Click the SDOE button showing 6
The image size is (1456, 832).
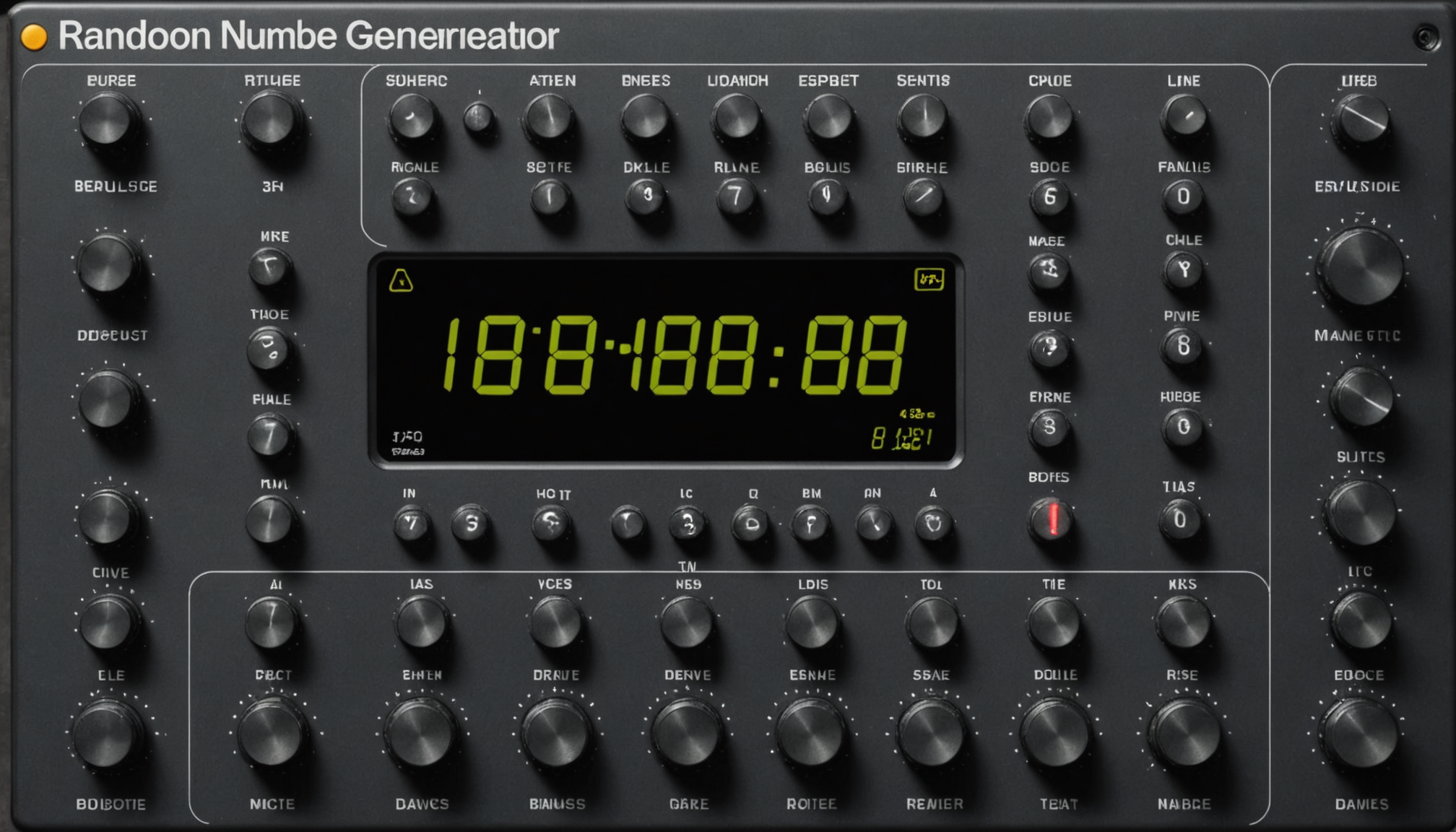[1049, 196]
